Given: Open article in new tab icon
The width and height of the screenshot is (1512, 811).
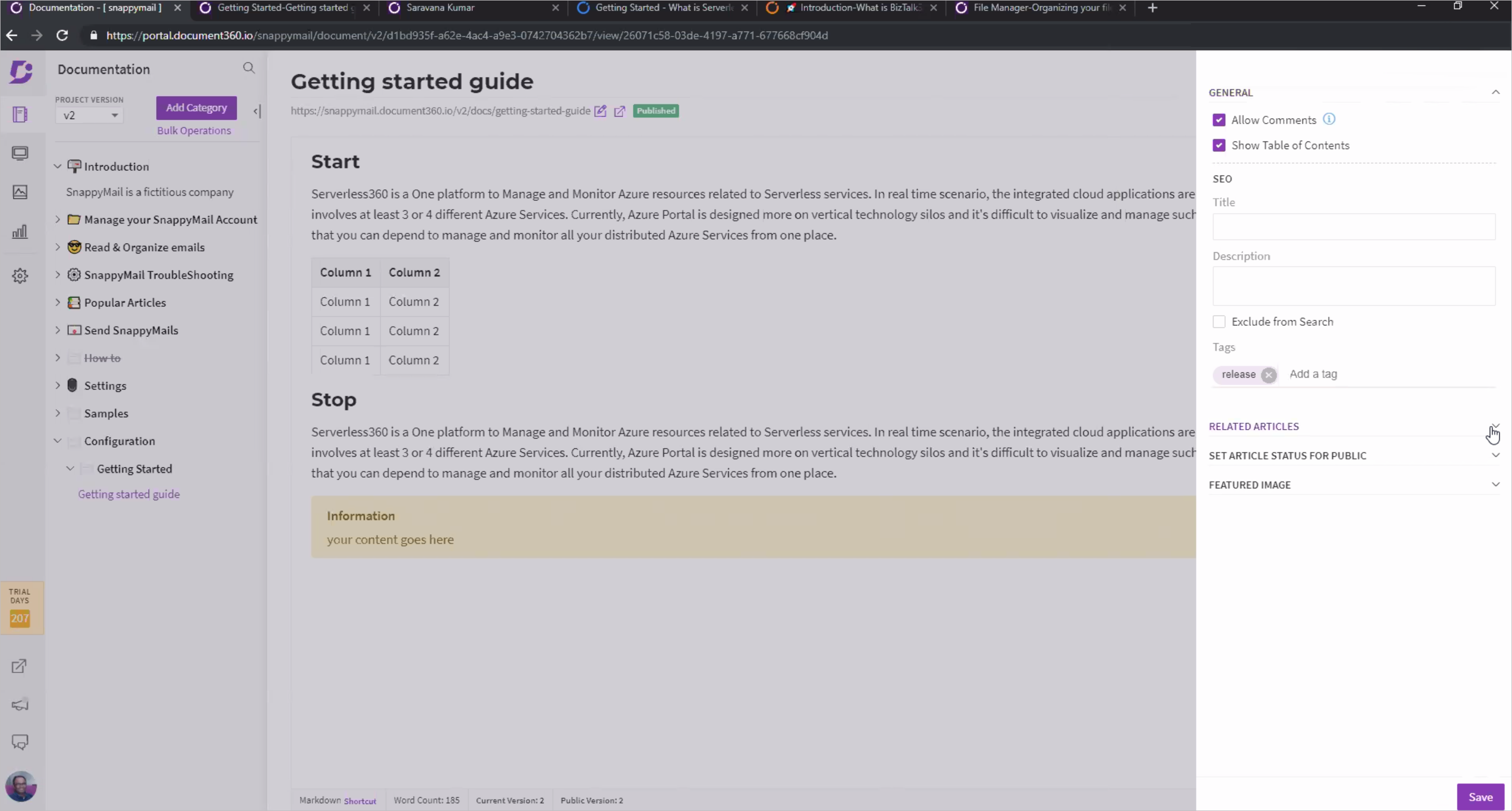Looking at the screenshot, I should (619, 111).
